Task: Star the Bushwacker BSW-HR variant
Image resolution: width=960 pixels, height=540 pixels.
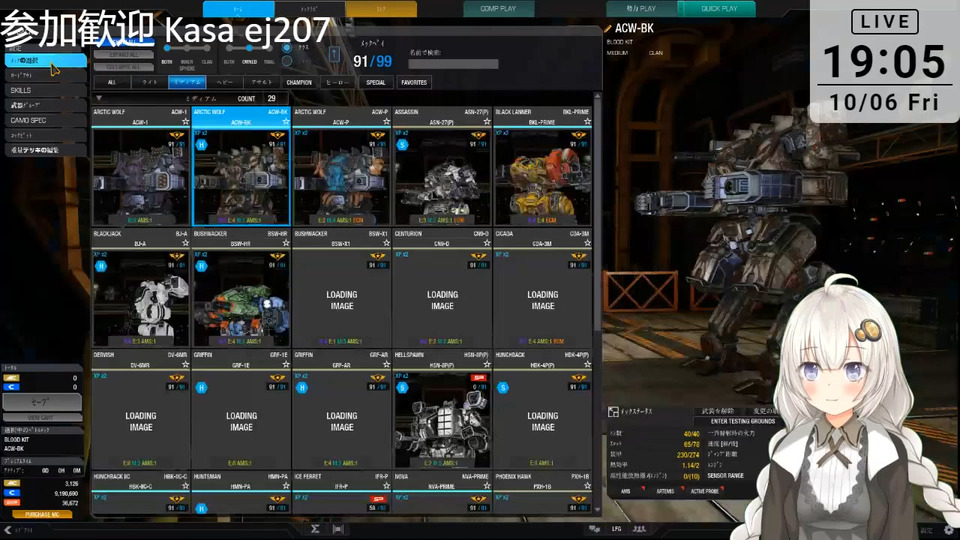Action: [286, 243]
